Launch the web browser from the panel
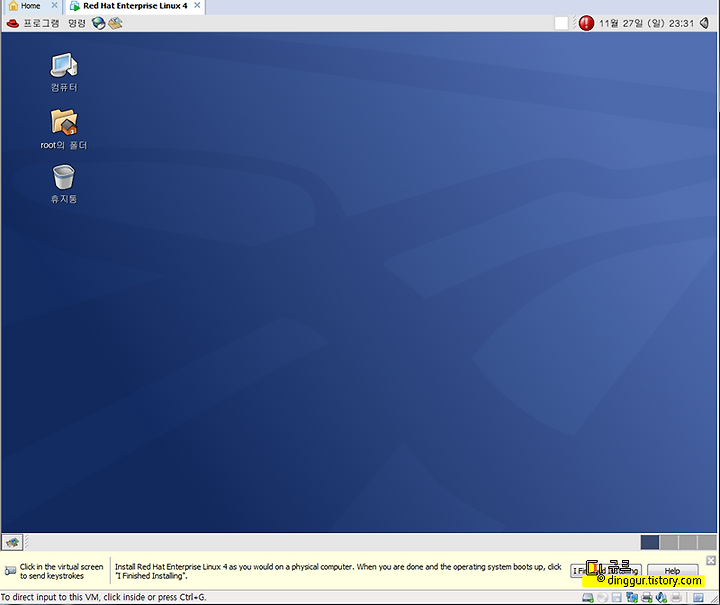This screenshot has height=605, width=720. pos(98,23)
